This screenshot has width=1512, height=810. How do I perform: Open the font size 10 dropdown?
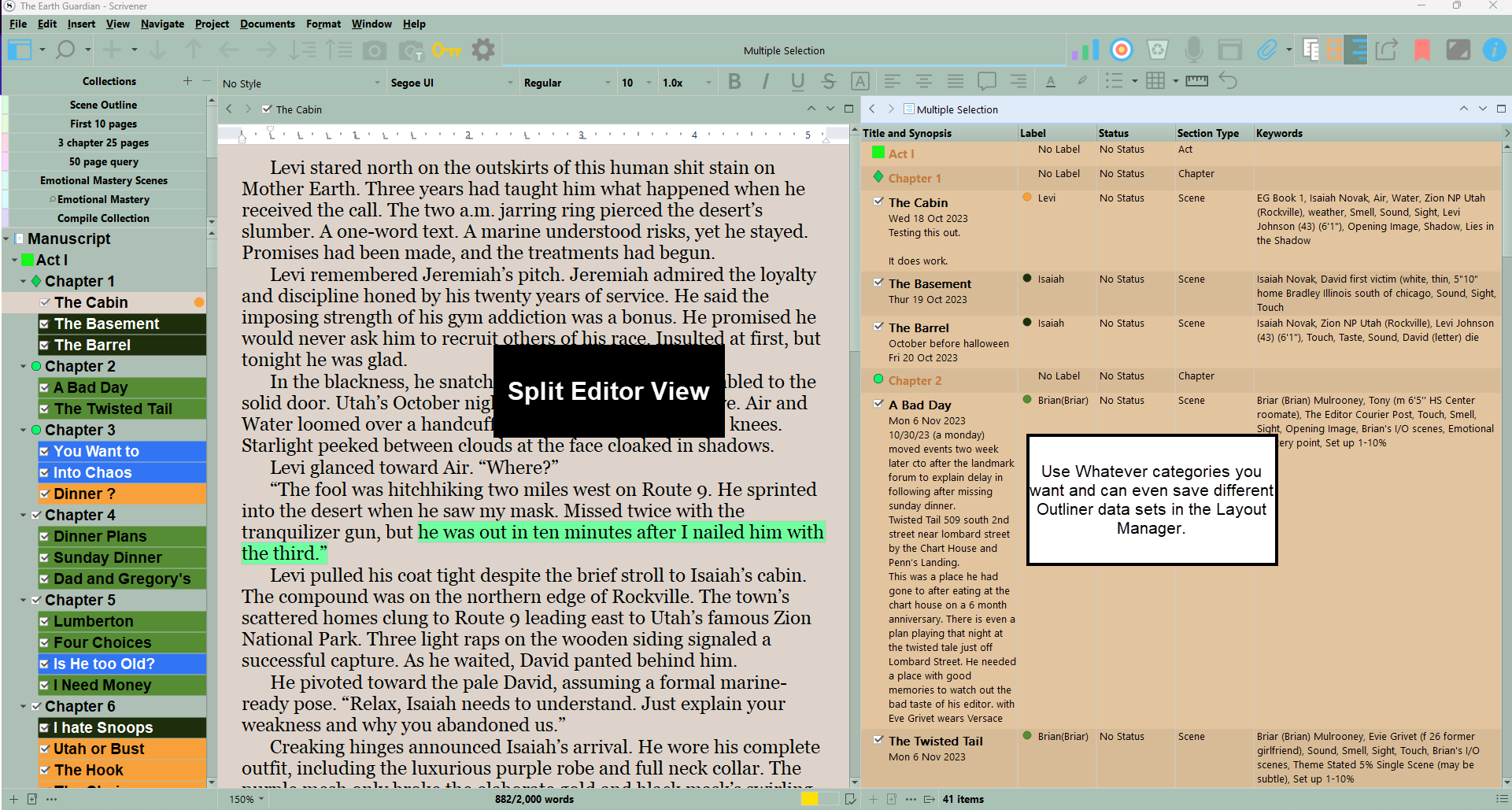tap(637, 83)
